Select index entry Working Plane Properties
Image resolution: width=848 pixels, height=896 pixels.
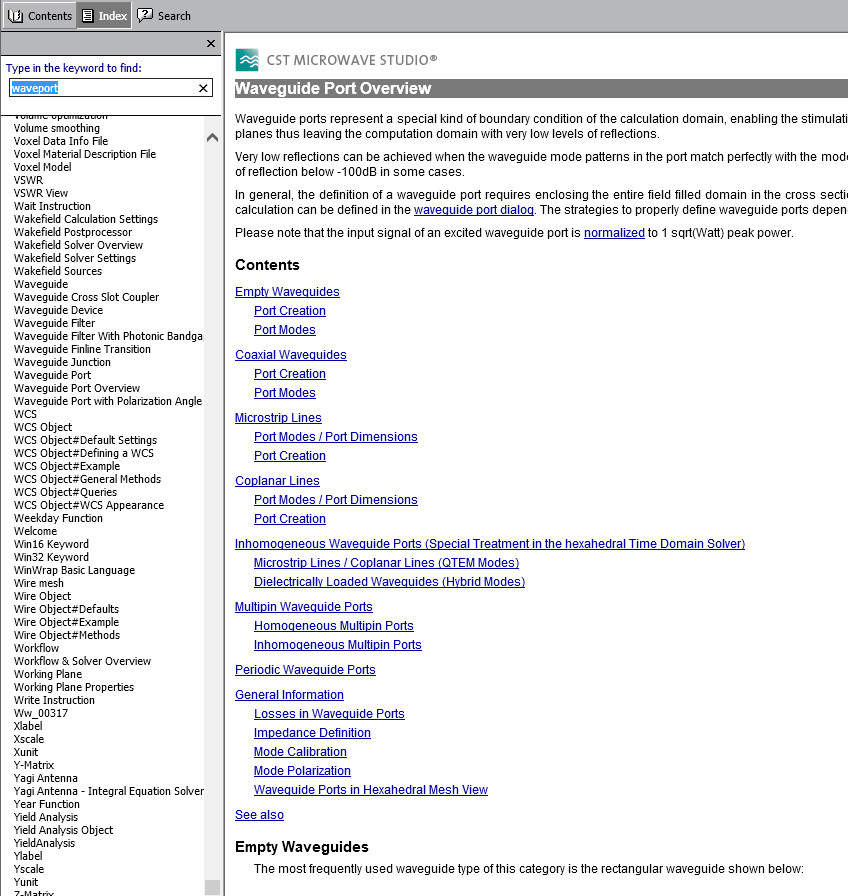point(74,687)
